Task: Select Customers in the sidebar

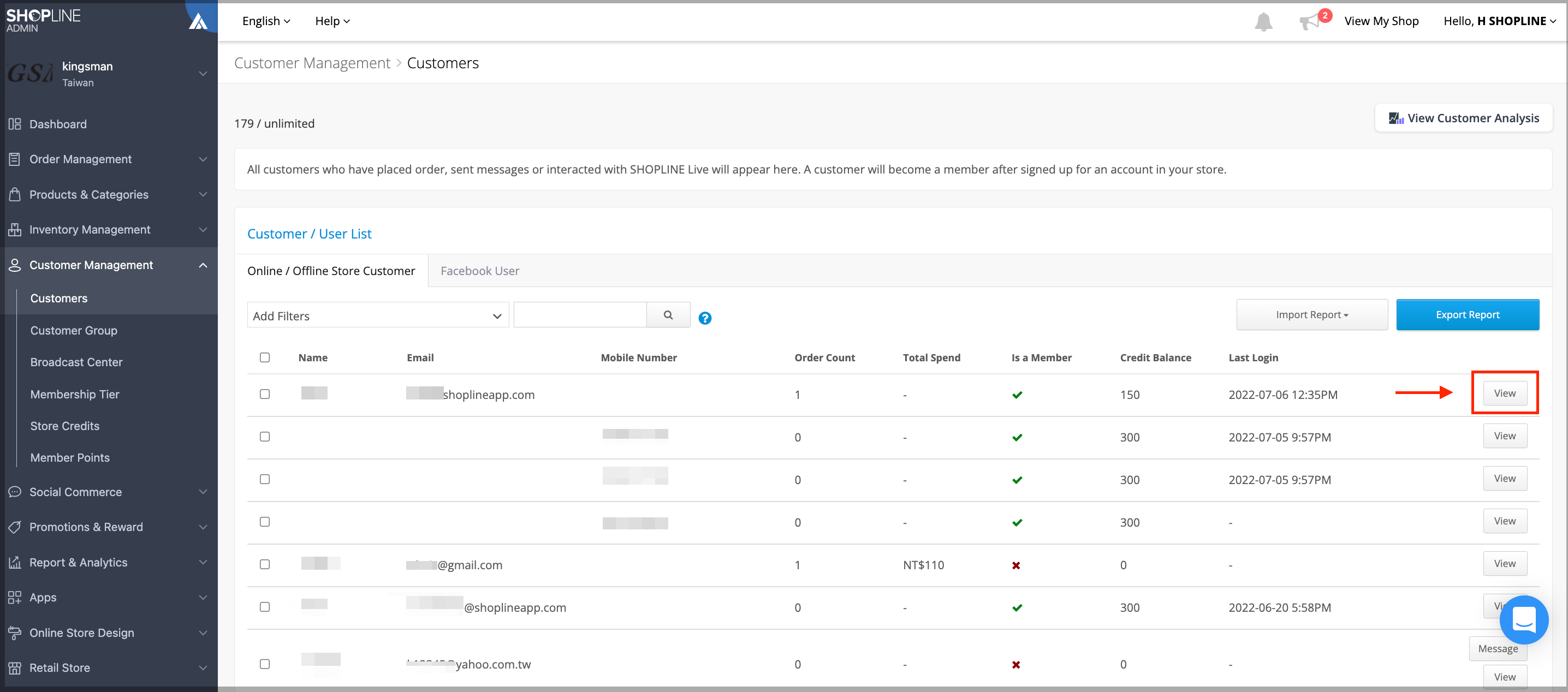Action: (x=59, y=298)
